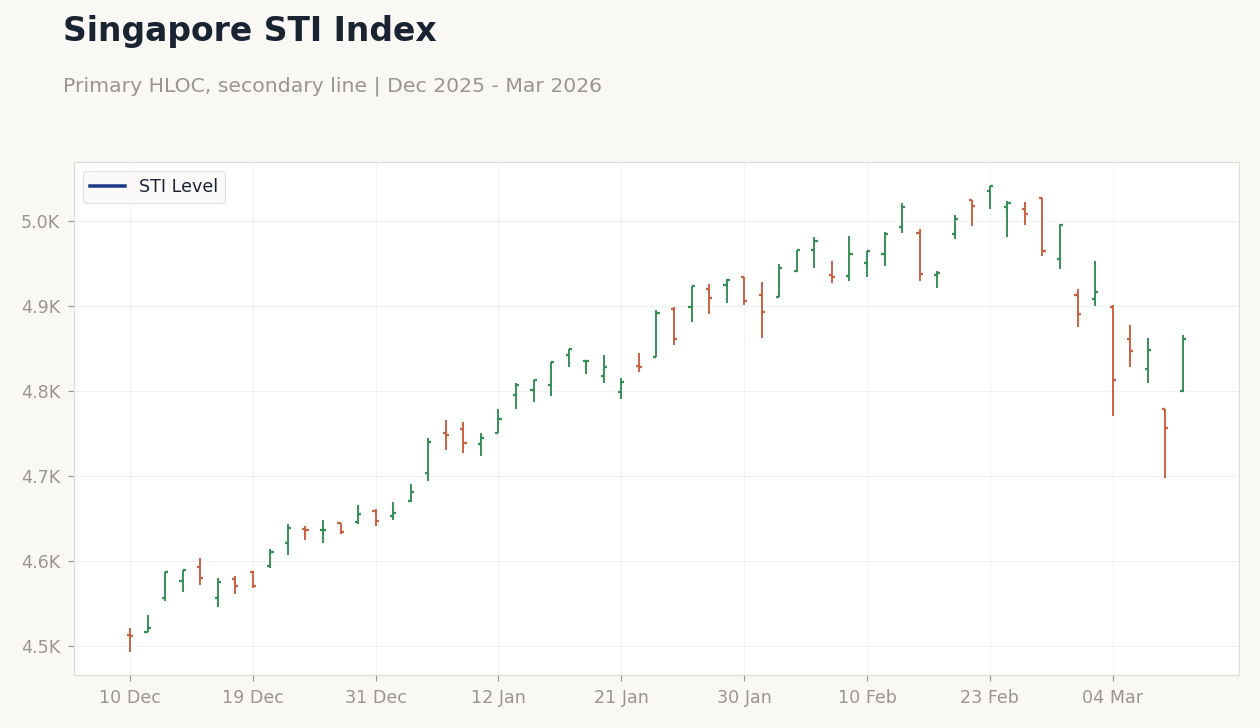Click the blue STI Level legend line swatch
This screenshot has width=1260, height=728.
click(108, 187)
